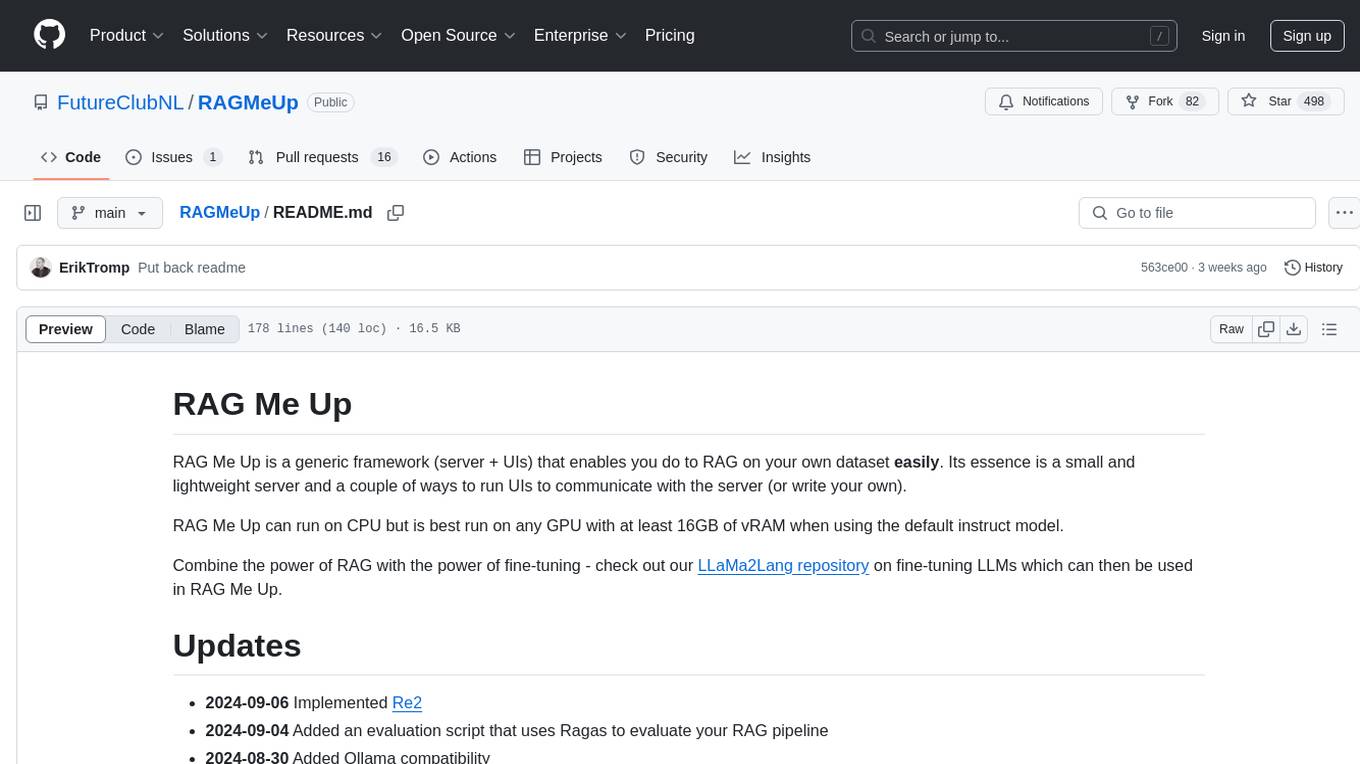Viewport: 1360px width, 764px height.
Task: Switch to the Insights tab
Action: (x=773, y=157)
